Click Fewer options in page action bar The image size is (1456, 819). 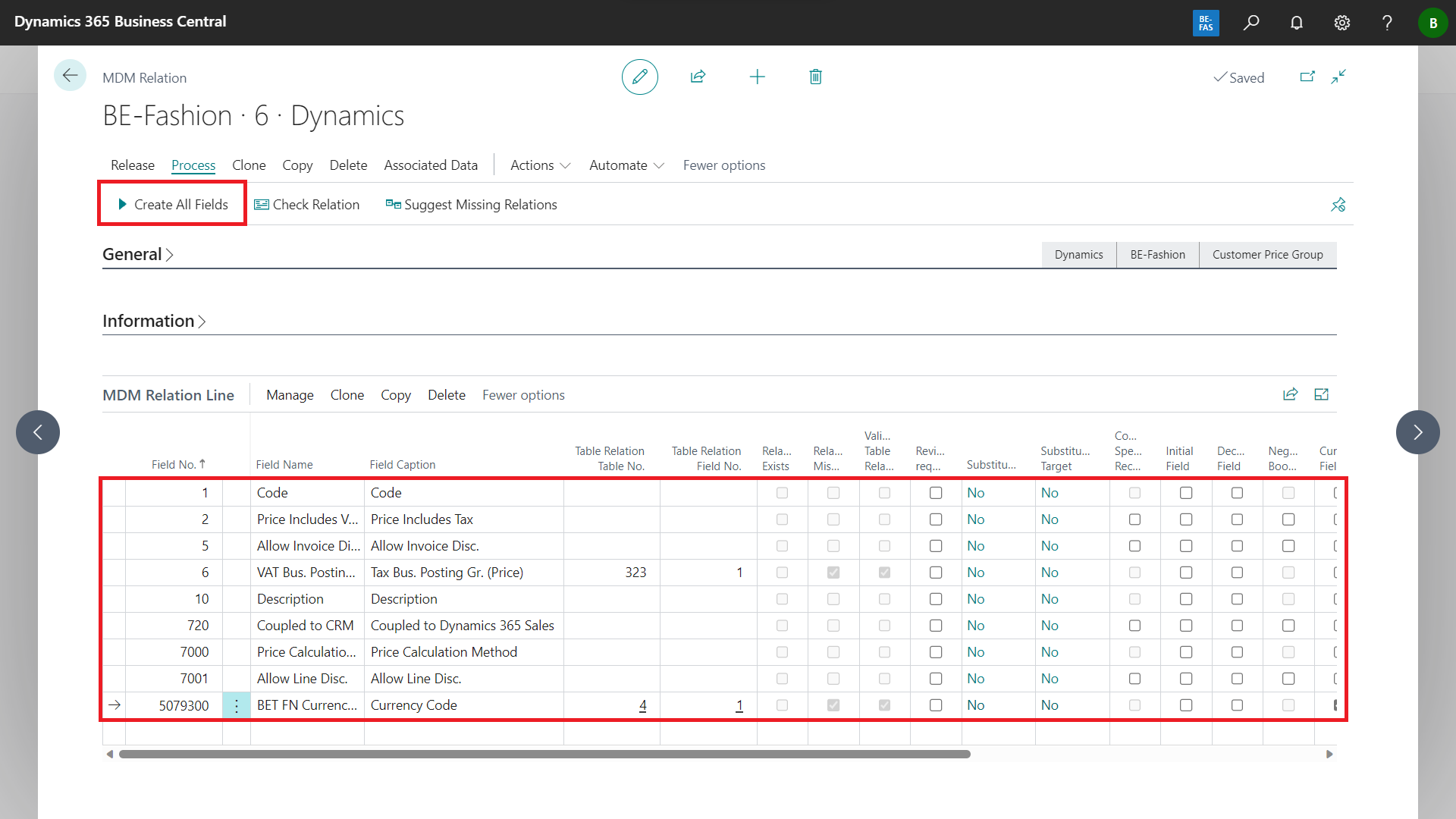click(x=724, y=165)
